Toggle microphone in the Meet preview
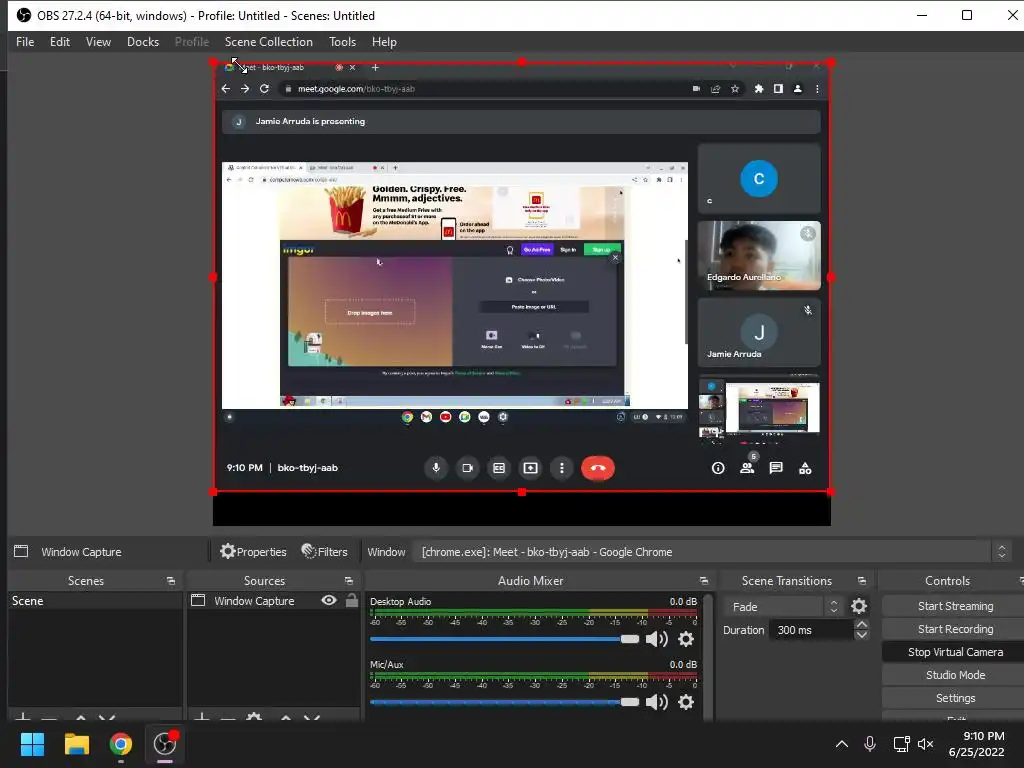This screenshot has height=768, width=1024. (436, 468)
